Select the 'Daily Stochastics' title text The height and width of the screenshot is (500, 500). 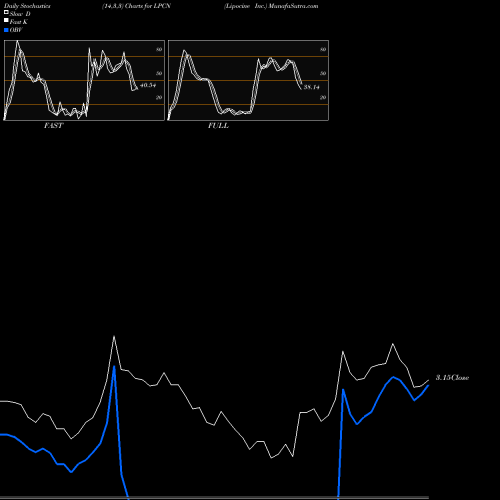coord(27,6)
